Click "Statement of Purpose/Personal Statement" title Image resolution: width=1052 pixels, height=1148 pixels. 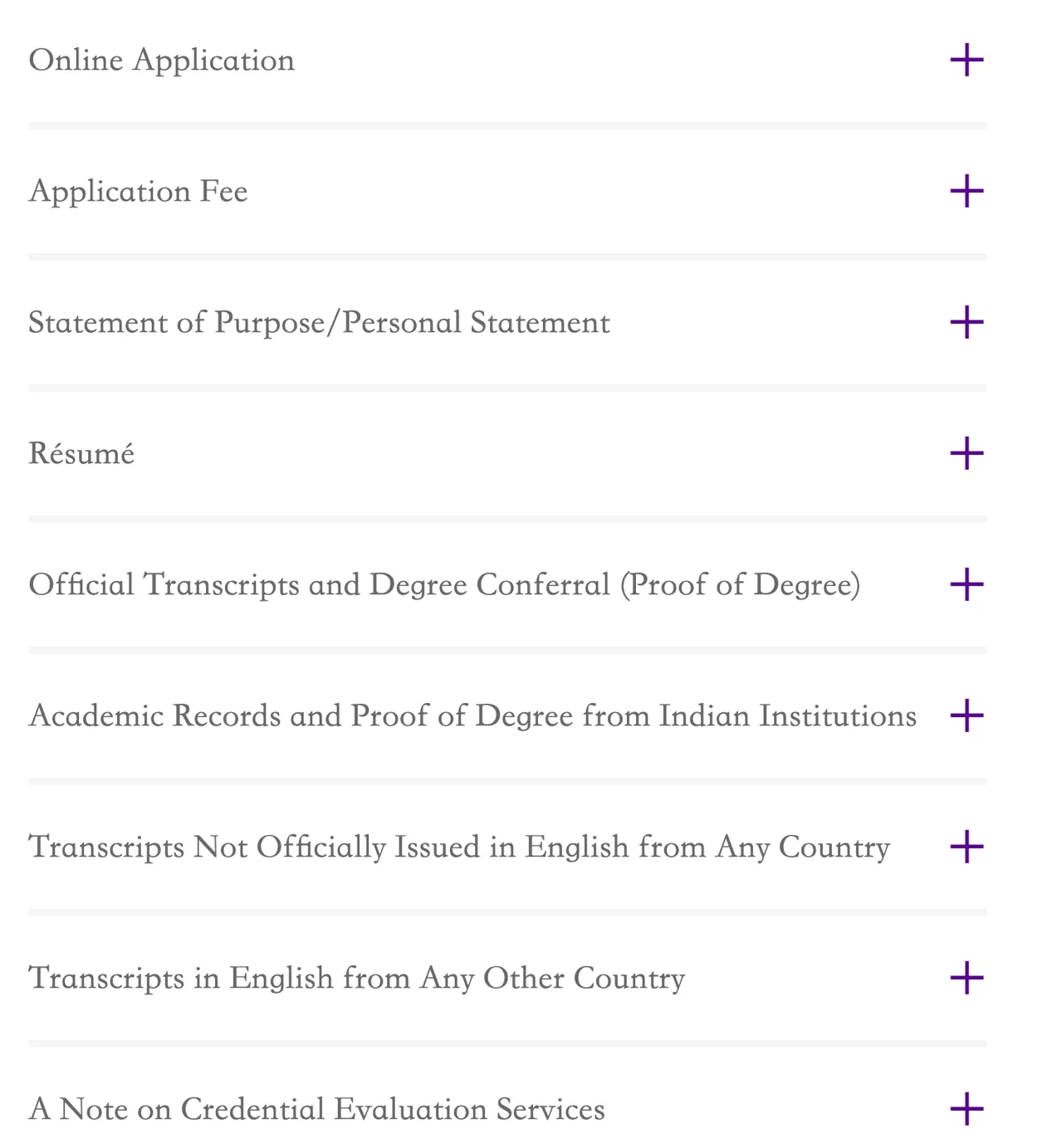click(x=320, y=322)
